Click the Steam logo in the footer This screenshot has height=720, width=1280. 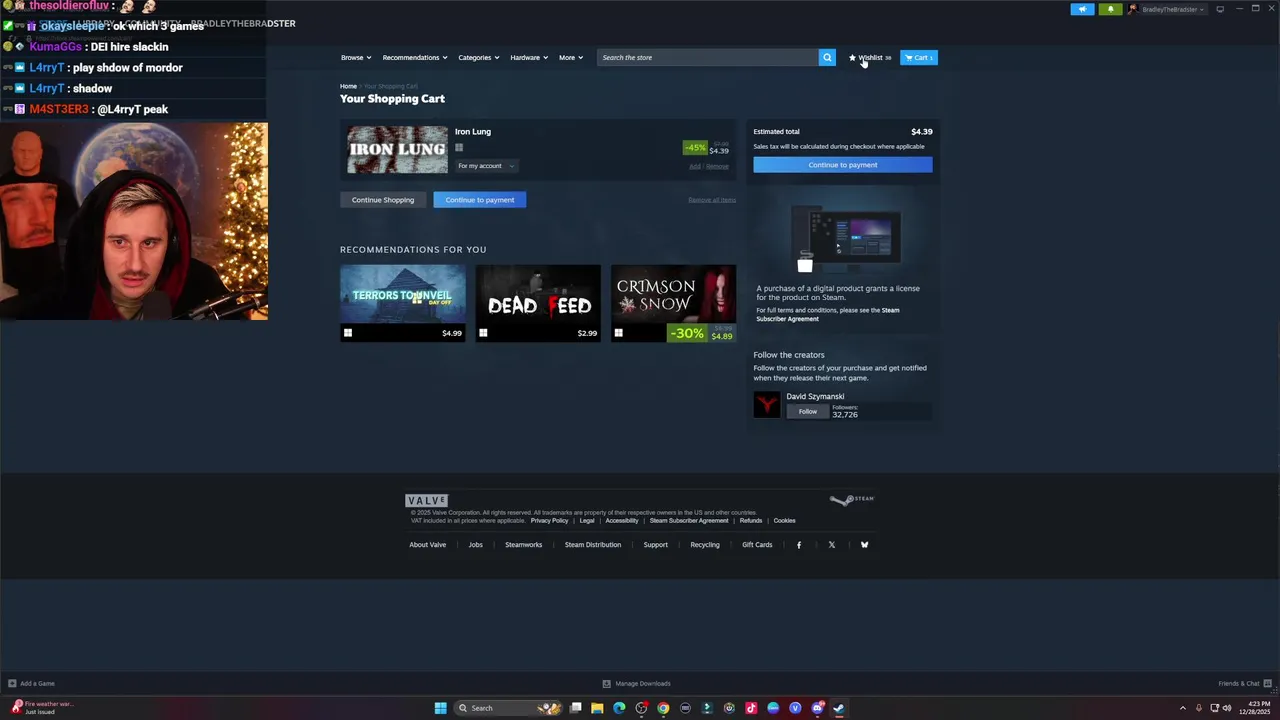[851, 499]
